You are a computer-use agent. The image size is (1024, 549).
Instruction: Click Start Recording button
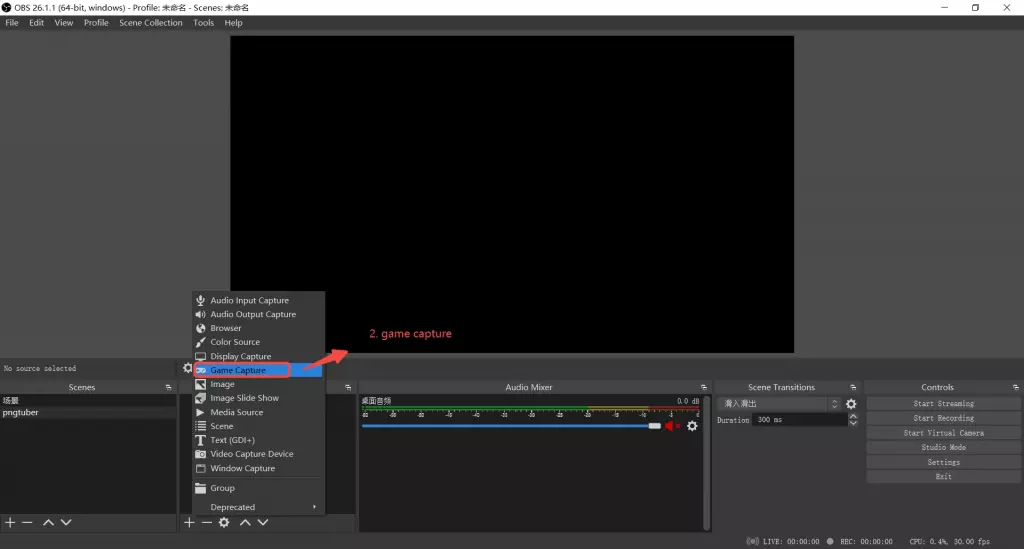point(943,418)
